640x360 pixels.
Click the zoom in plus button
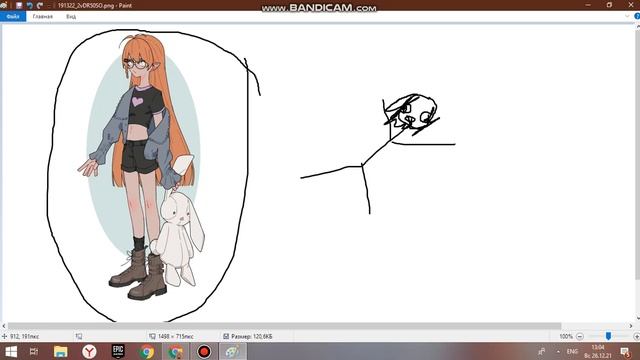(x=636, y=336)
